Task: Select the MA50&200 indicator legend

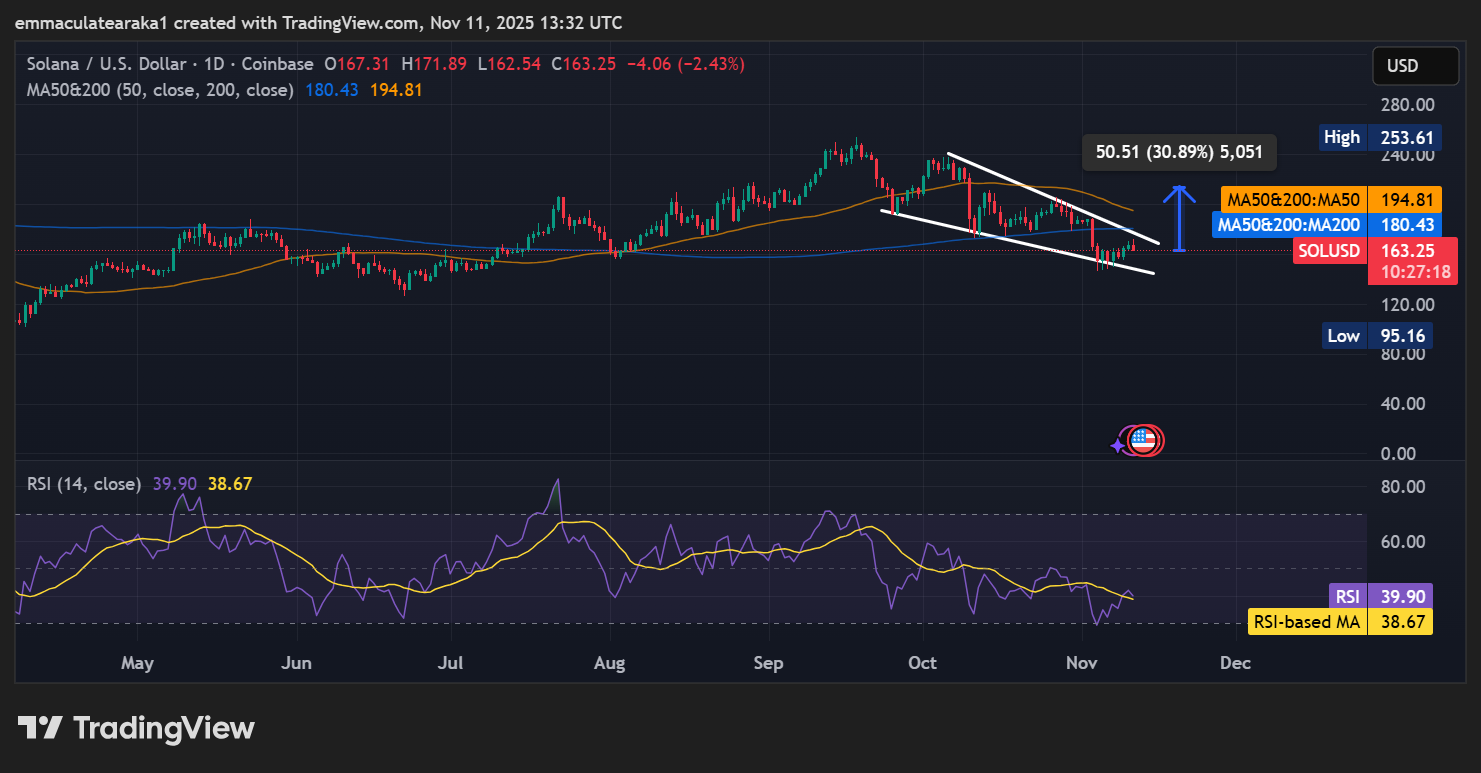Action: tap(160, 90)
